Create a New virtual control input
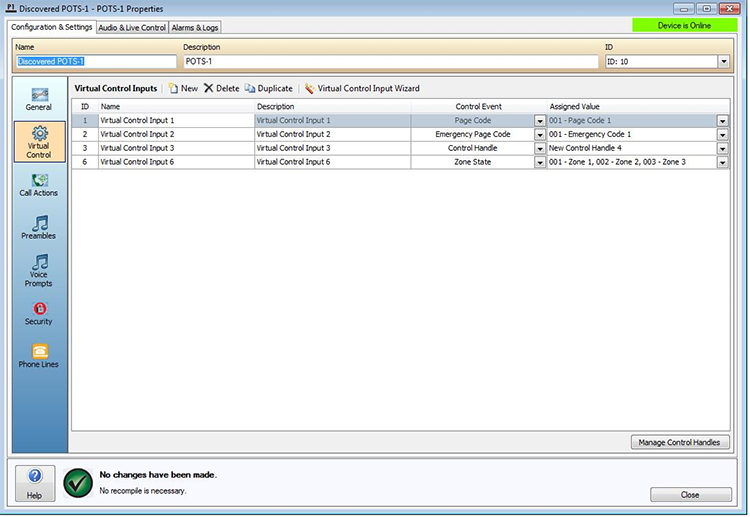The height and width of the screenshot is (517, 750). [183, 89]
